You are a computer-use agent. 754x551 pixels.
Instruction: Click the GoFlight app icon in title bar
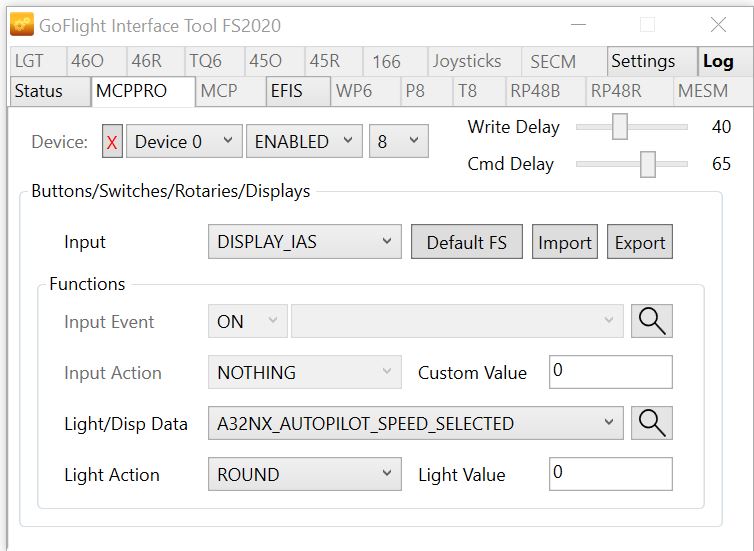(x=22, y=25)
